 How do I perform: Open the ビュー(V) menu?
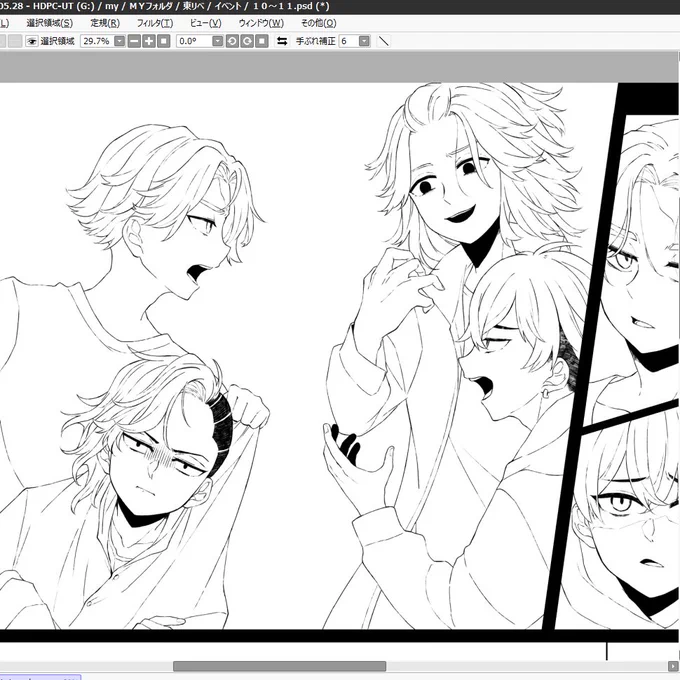206,23
